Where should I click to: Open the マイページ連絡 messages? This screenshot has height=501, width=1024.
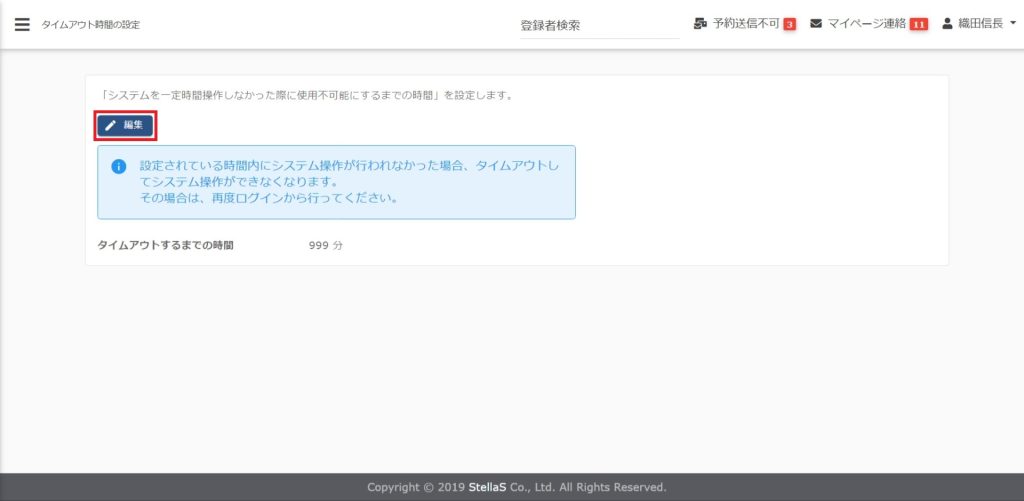coord(866,23)
